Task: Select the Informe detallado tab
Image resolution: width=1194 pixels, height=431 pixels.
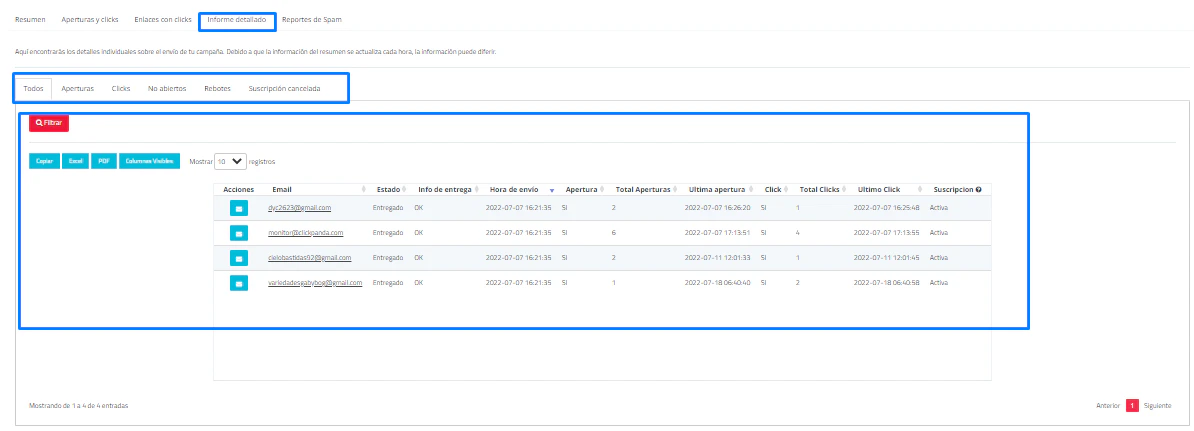Action: pyautogui.click(x=238, y=20)
